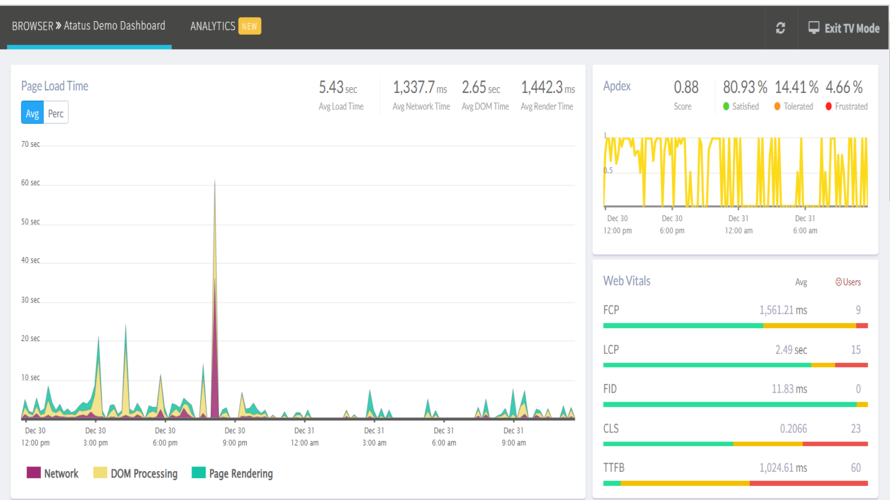The width and height of the screenshot is (890, 500).
Task: Click the red Frustrated status dot
Action: click(829, 106)
